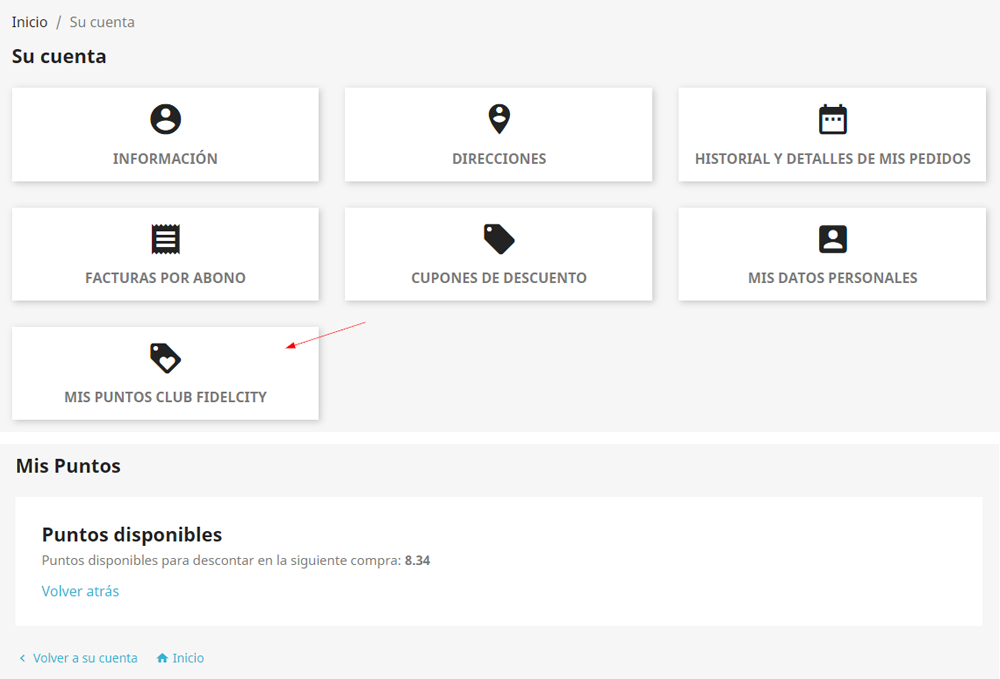
Task: Click the Inicio breadcrumb link at the top
Action: (x=29, y=22)
